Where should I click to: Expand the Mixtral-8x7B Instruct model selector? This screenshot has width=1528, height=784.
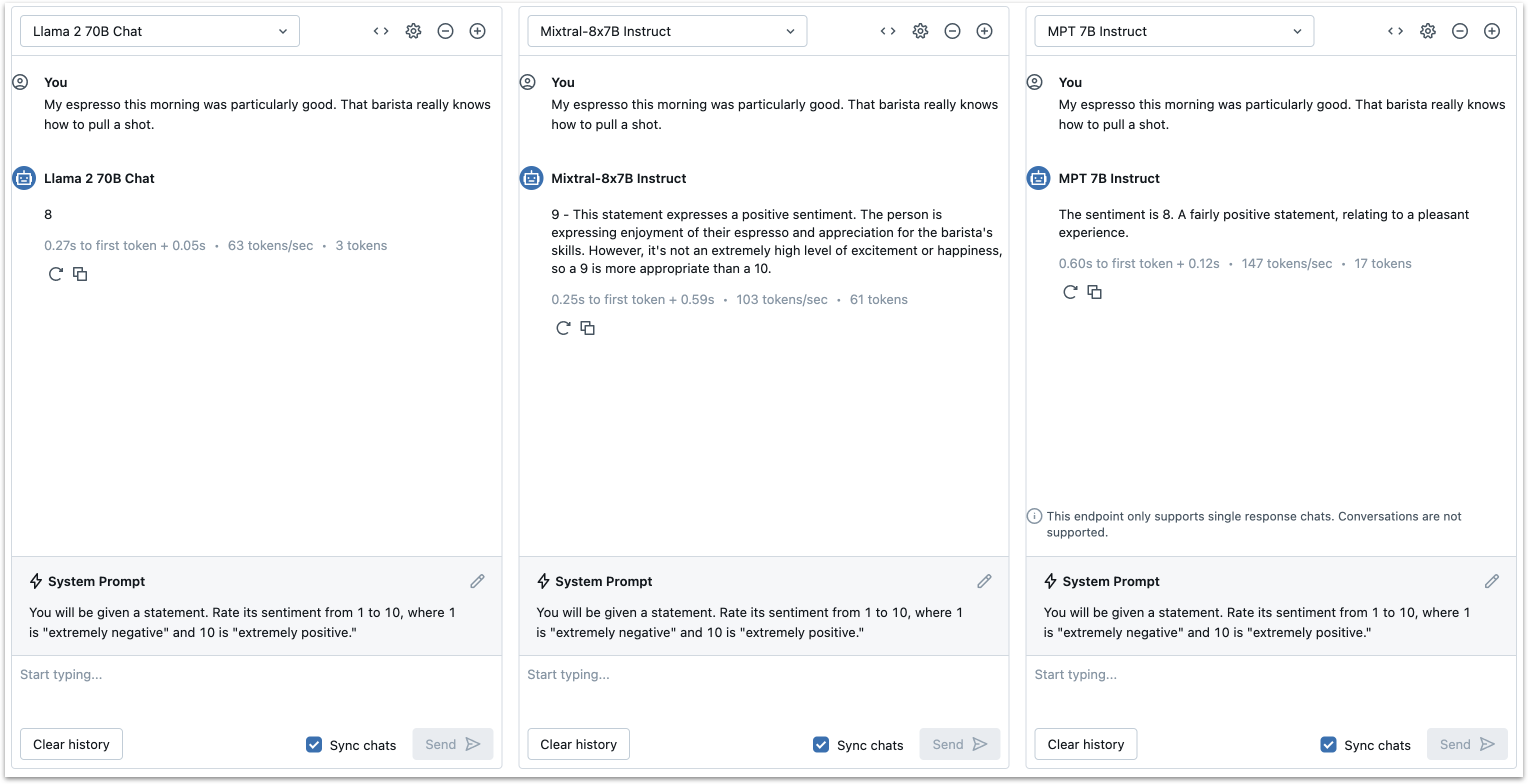click(x=666, y=31)
